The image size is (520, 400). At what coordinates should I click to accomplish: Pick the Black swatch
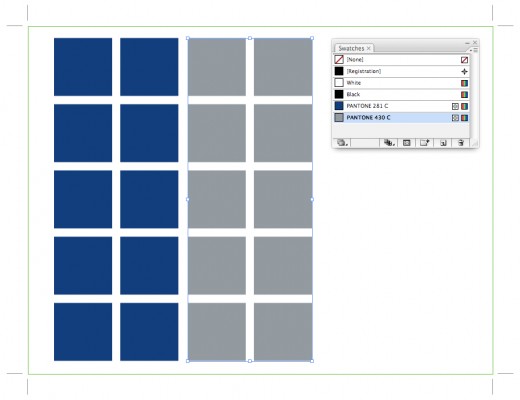[x=401, y=95]
